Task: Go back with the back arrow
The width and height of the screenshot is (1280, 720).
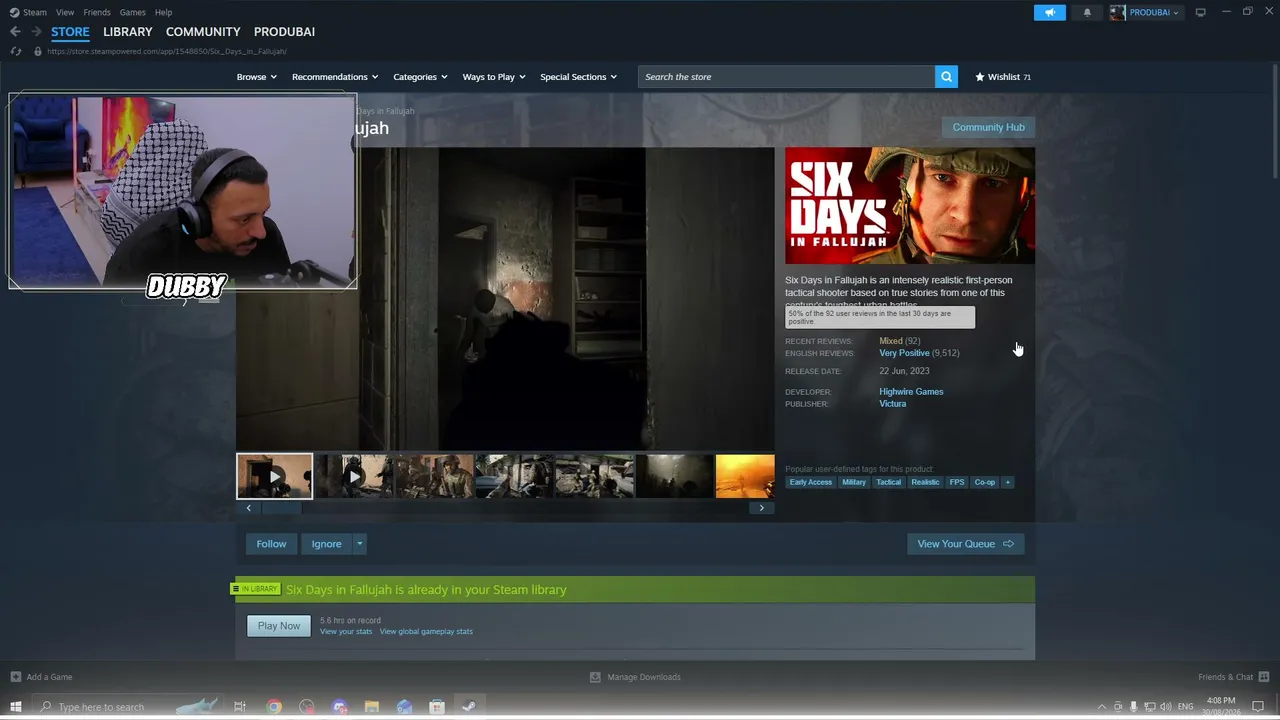Action: [x=15, y=32]
